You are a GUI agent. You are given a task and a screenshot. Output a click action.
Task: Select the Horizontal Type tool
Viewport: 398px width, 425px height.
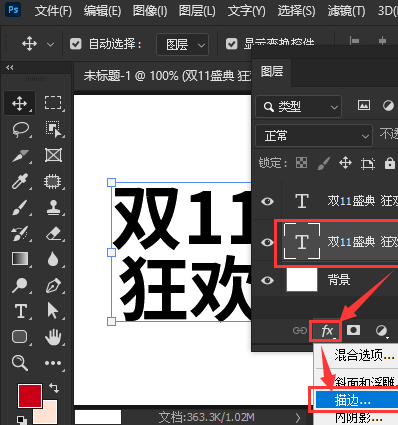point(21,311)
